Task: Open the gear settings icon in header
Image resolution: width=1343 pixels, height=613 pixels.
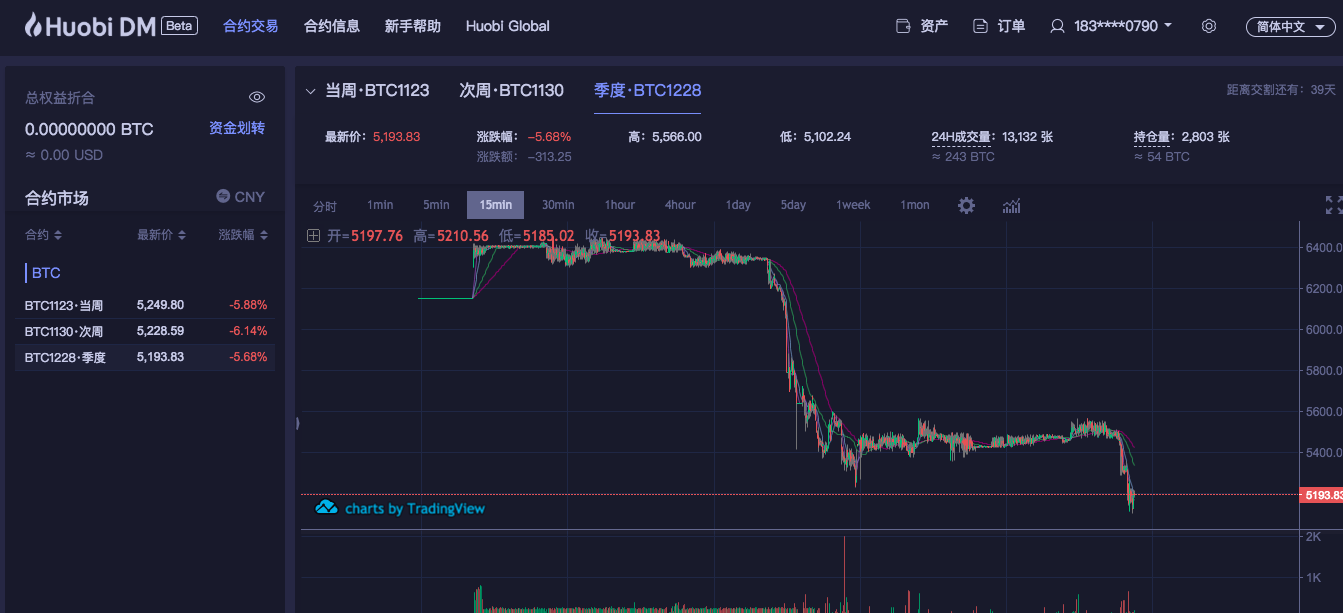Action: (x=1209, y=26)
